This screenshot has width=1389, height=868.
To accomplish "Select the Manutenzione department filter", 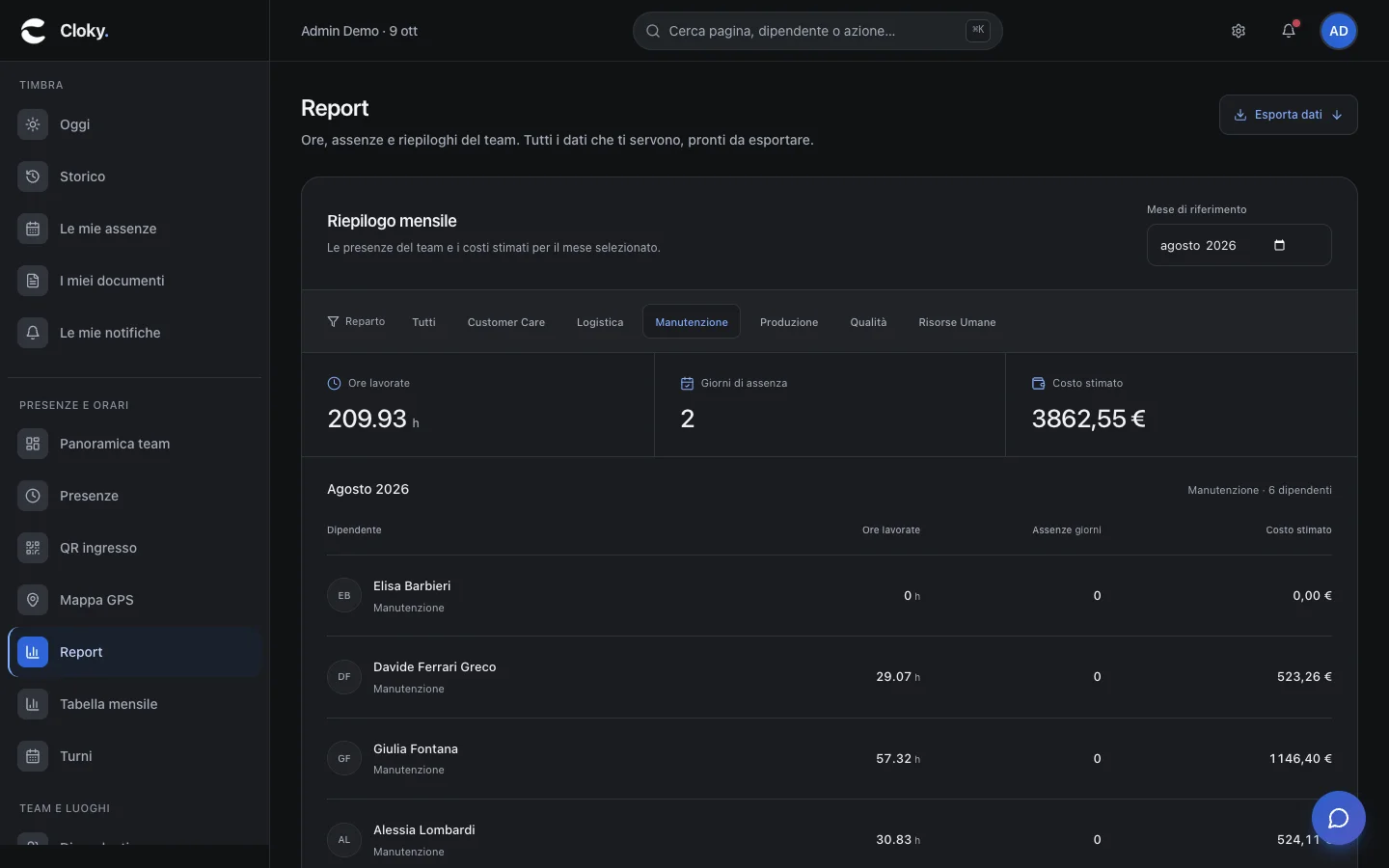I will [692, 322].
